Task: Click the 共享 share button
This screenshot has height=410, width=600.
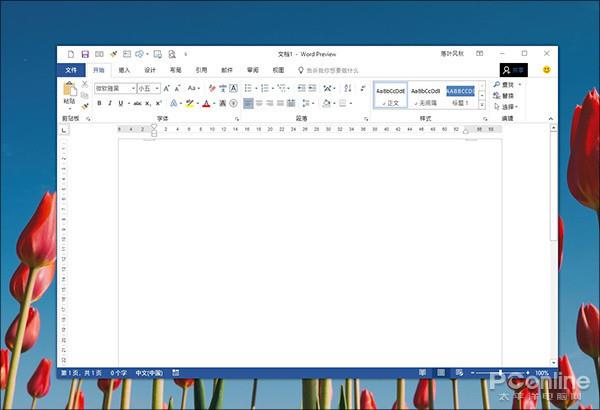Action: (513, 71)
